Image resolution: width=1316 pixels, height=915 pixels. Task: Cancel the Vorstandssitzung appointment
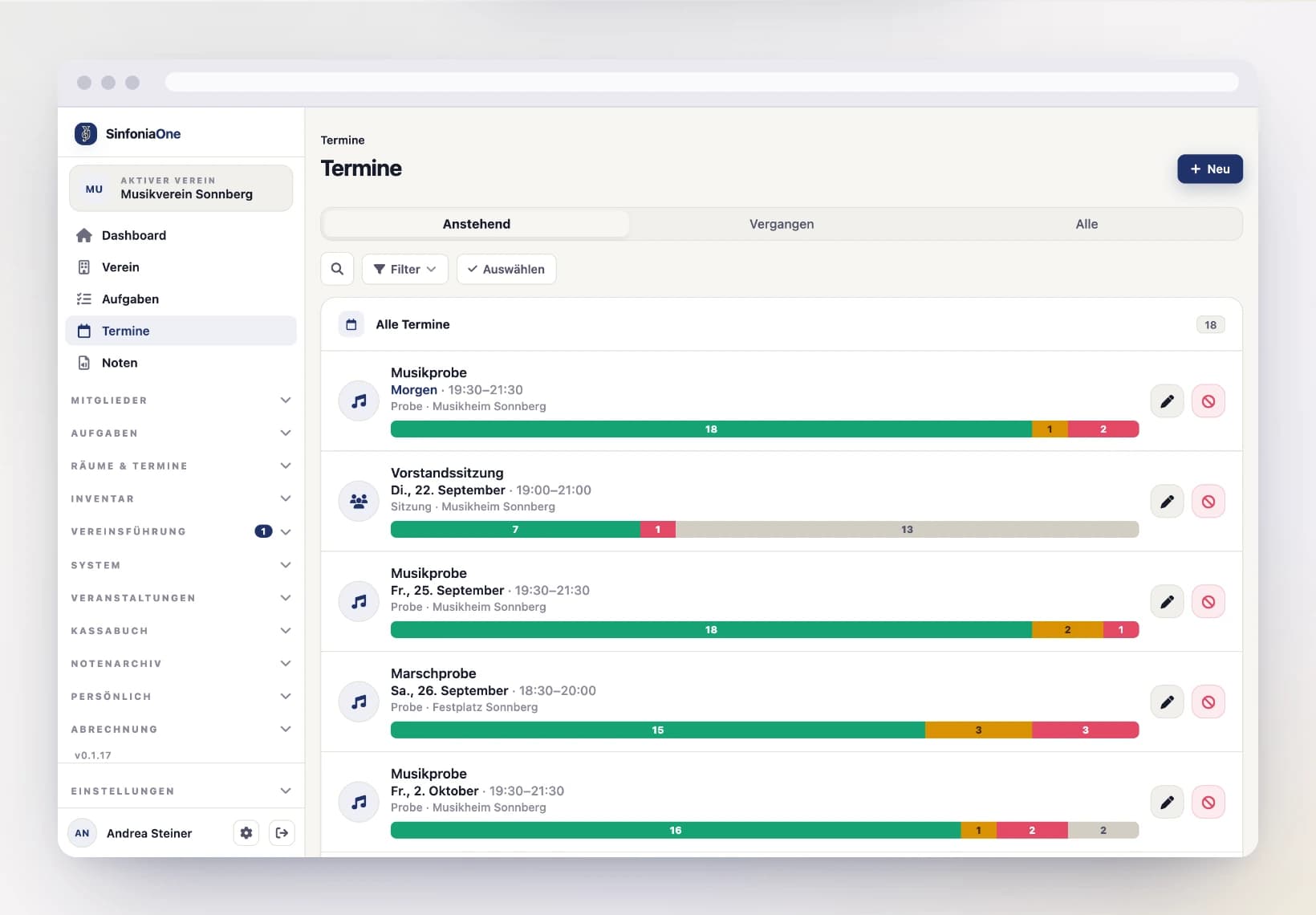1208,502
